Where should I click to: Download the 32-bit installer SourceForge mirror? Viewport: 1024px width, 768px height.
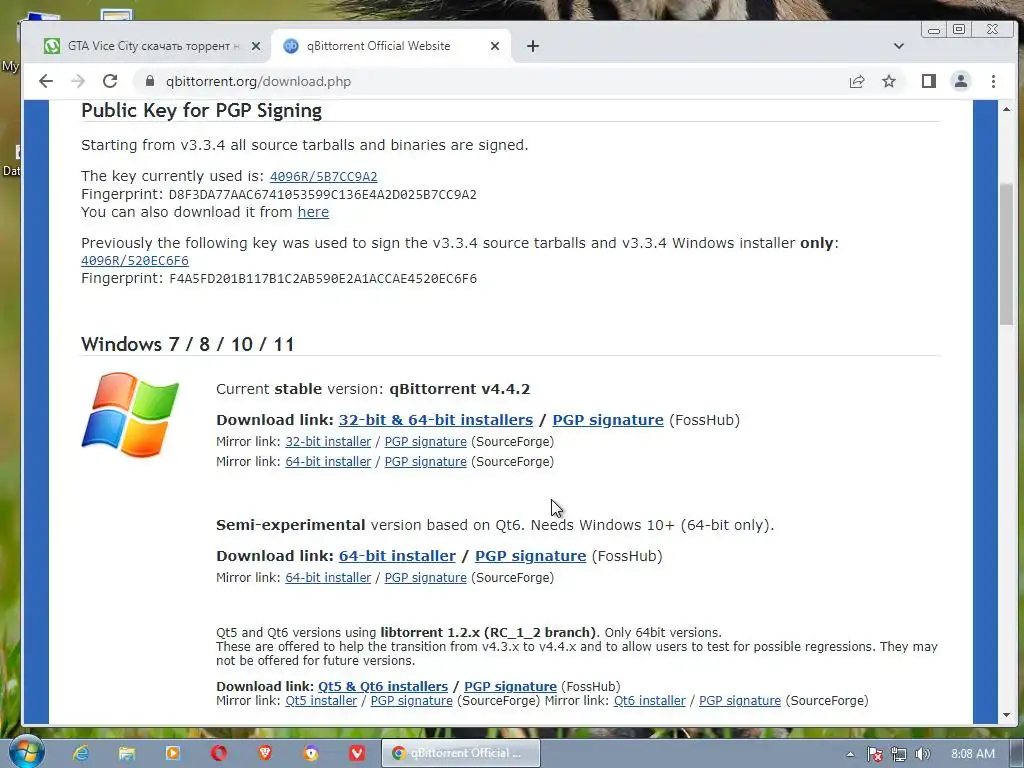point(328,441)
